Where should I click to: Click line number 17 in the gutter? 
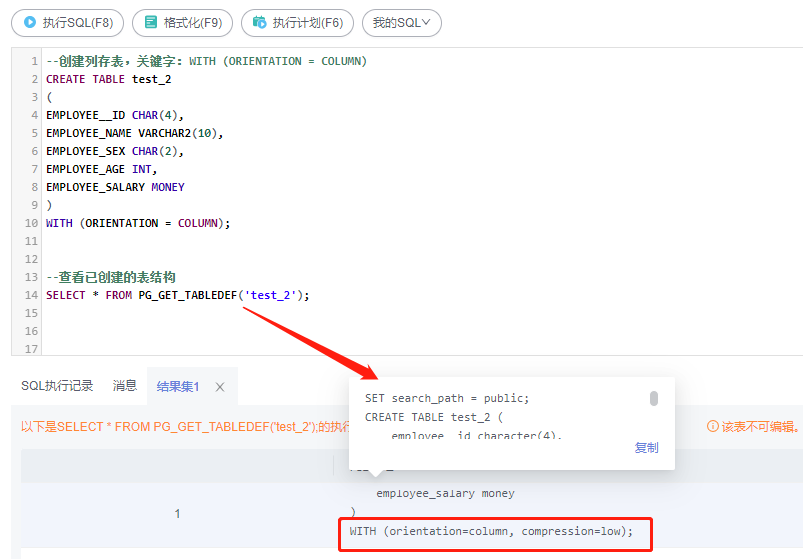click(31, 349)
